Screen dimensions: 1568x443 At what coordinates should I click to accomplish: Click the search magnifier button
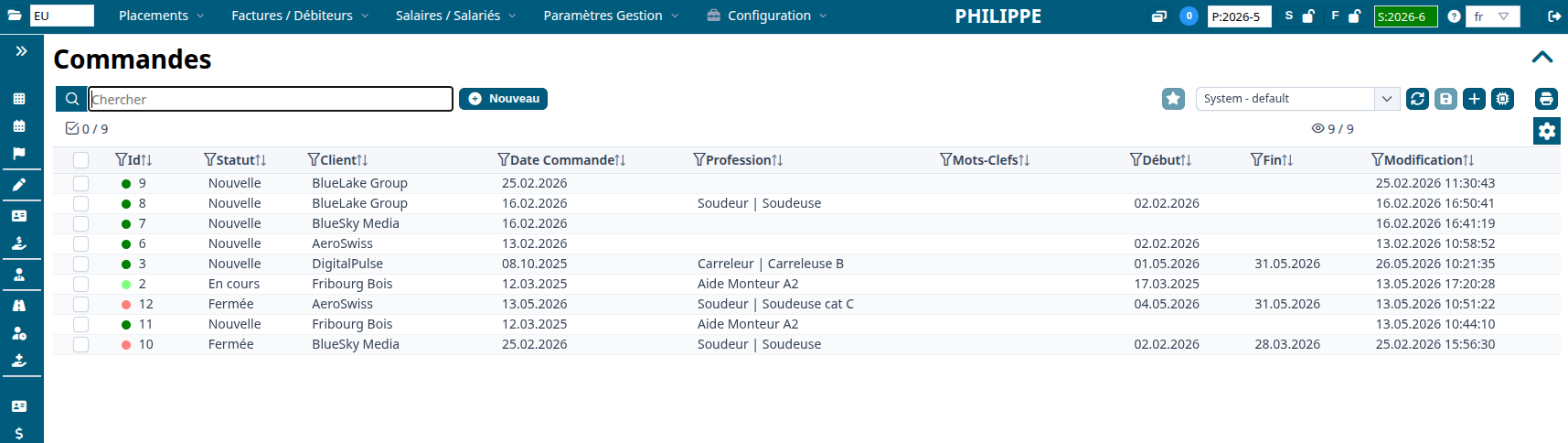[x=71, y=99]
